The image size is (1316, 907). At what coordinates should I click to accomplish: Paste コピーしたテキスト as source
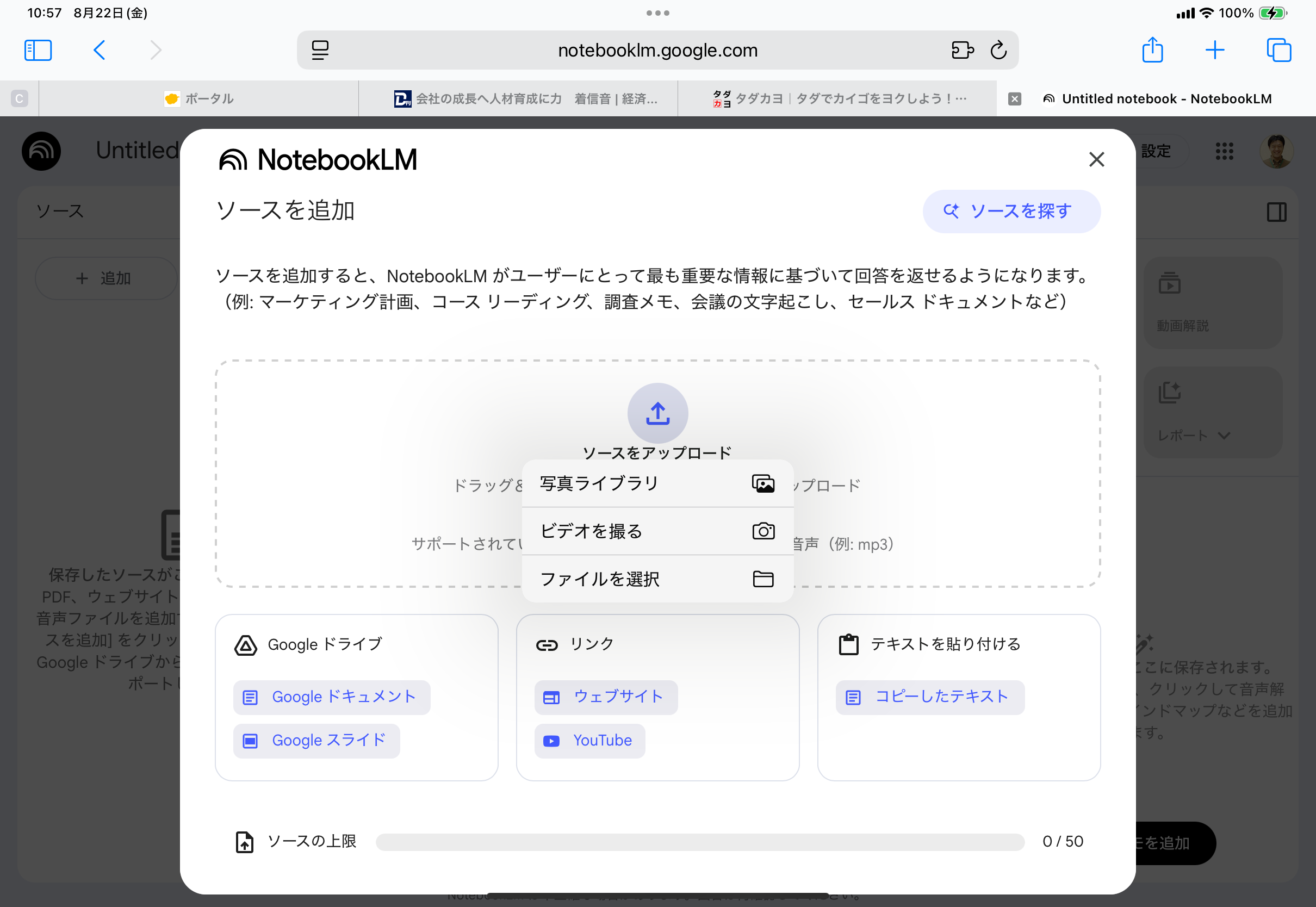click(929, 697)
